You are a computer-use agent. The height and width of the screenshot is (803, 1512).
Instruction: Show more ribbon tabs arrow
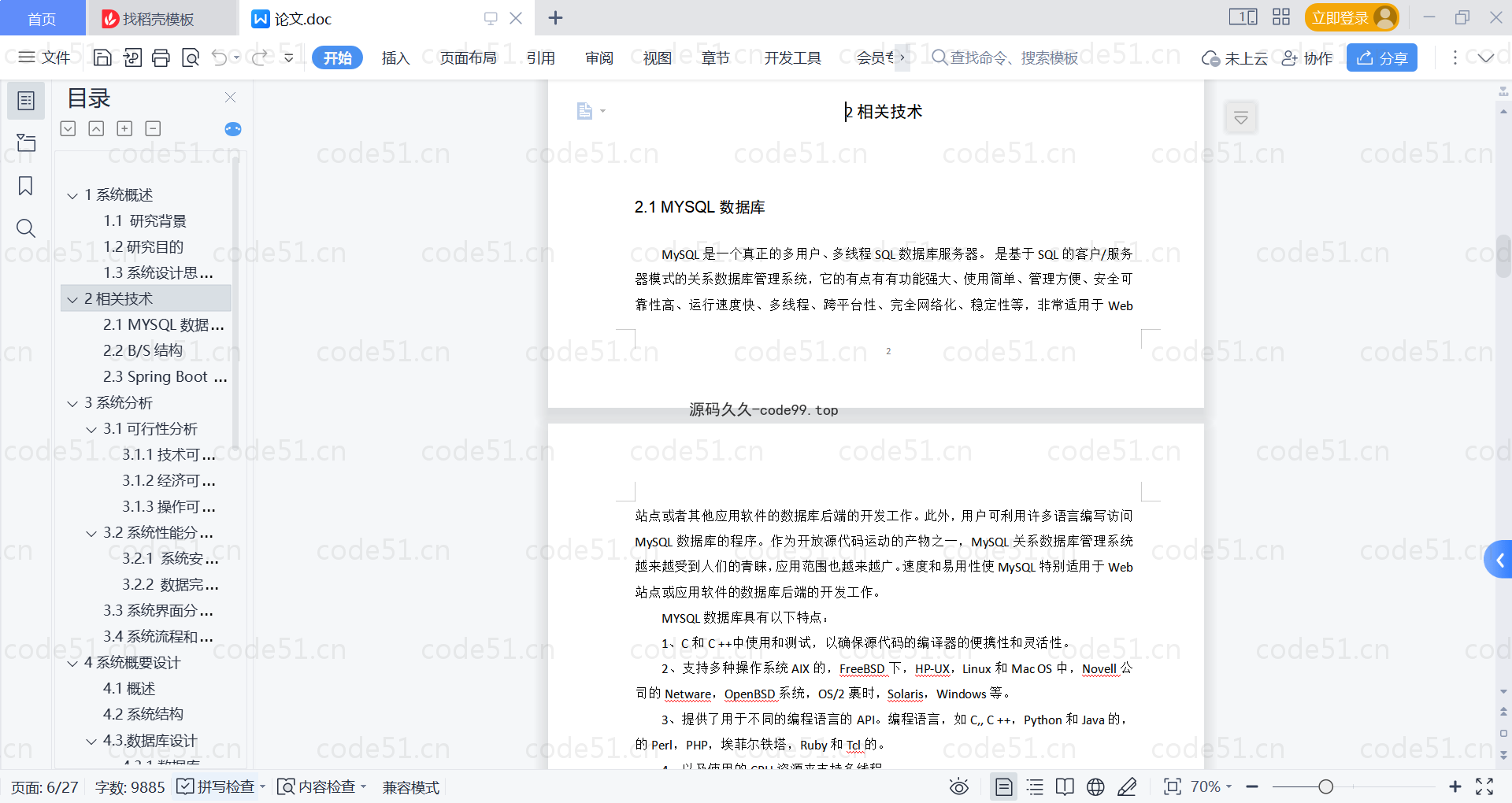[902, 57]
